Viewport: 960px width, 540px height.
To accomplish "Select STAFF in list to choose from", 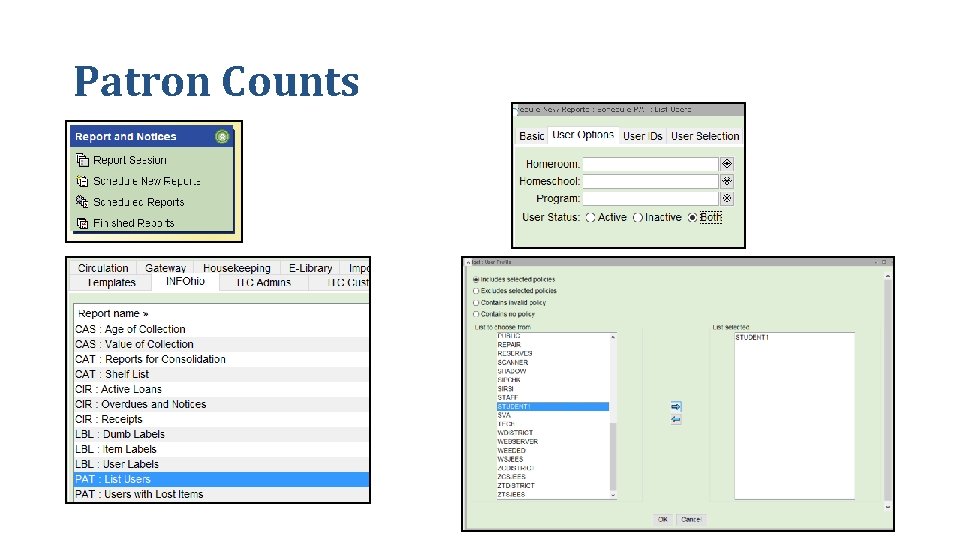I will pos(508,397).
